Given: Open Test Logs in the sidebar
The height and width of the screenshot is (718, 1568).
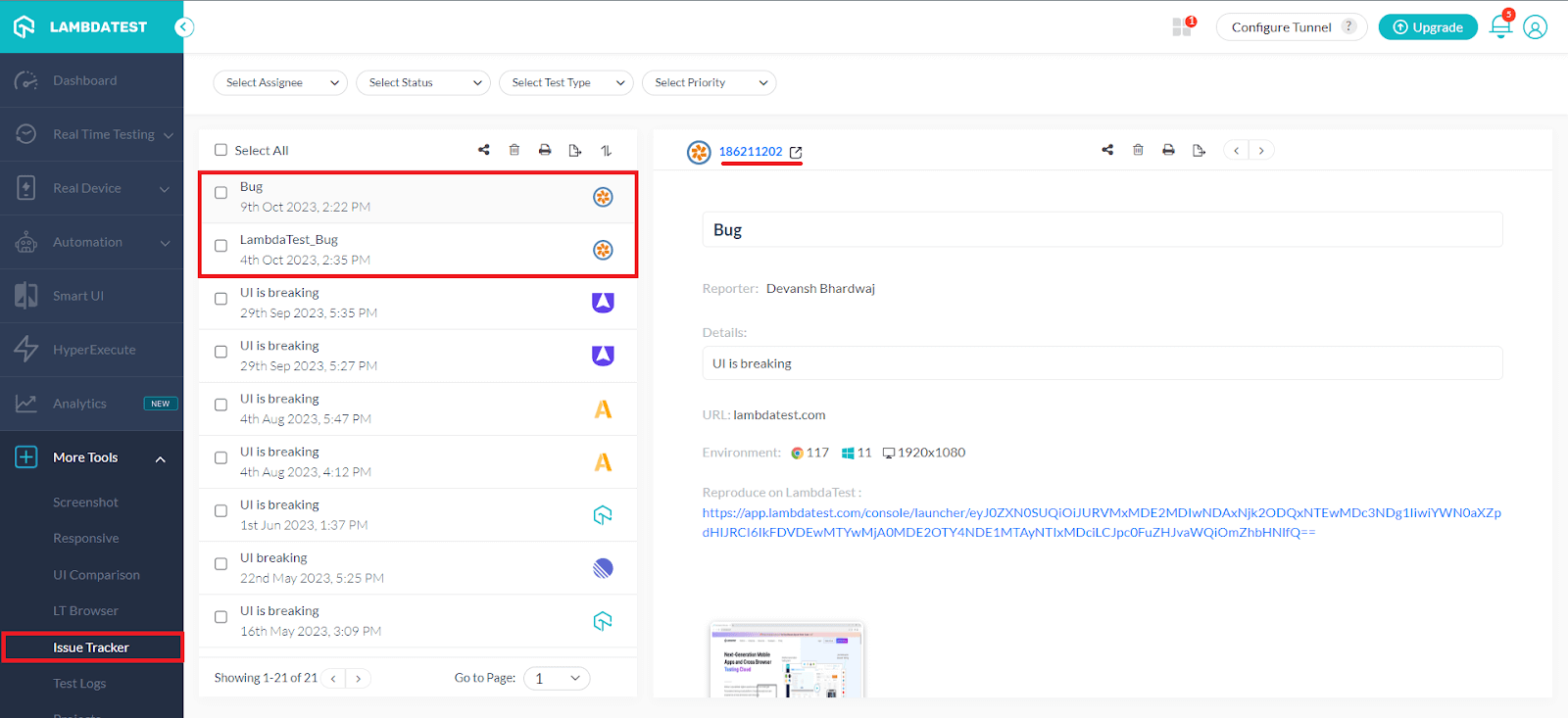Looking at the screenshot, I should (79, 684).
